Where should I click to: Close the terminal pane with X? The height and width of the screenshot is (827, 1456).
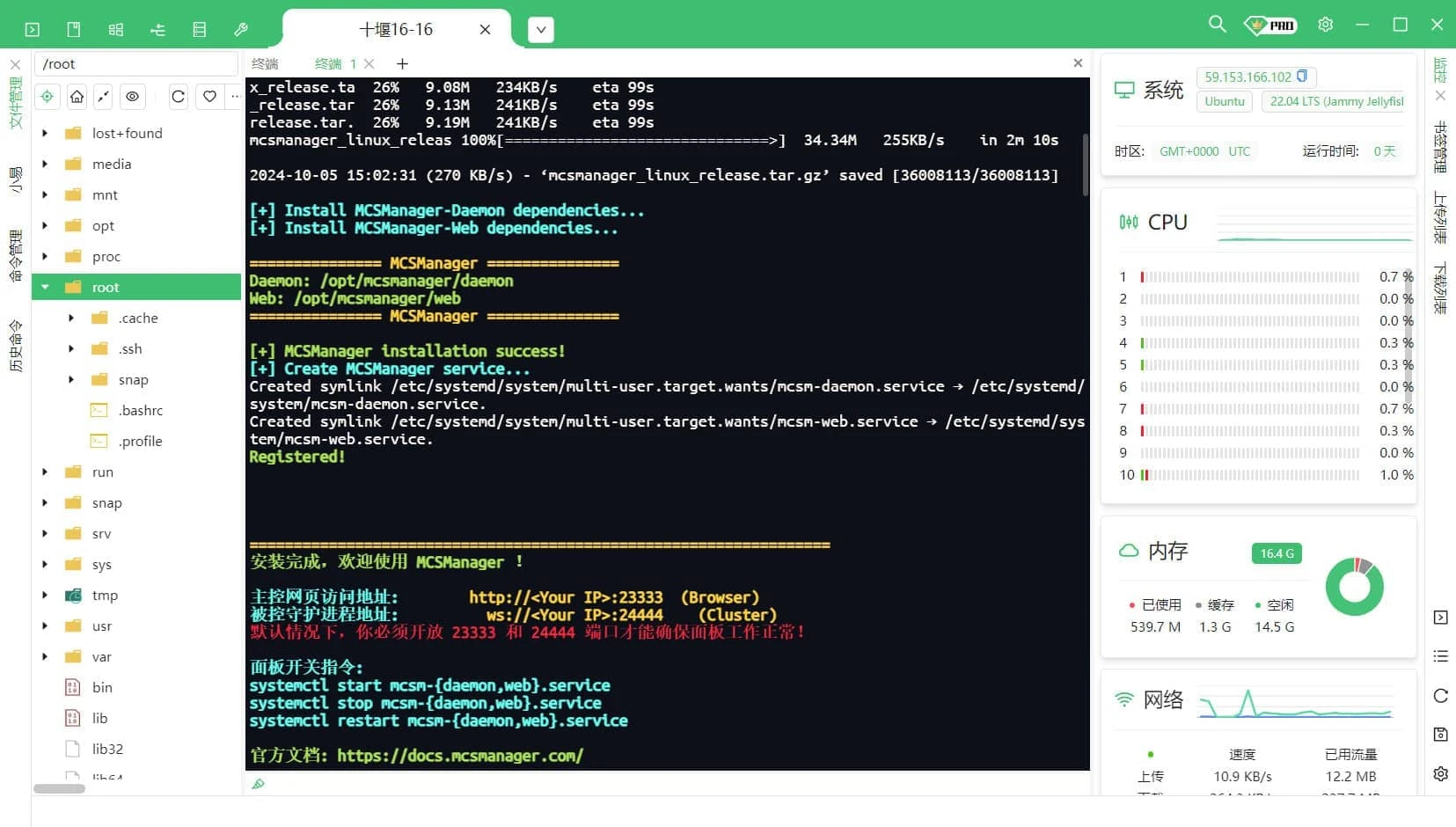1078,63
